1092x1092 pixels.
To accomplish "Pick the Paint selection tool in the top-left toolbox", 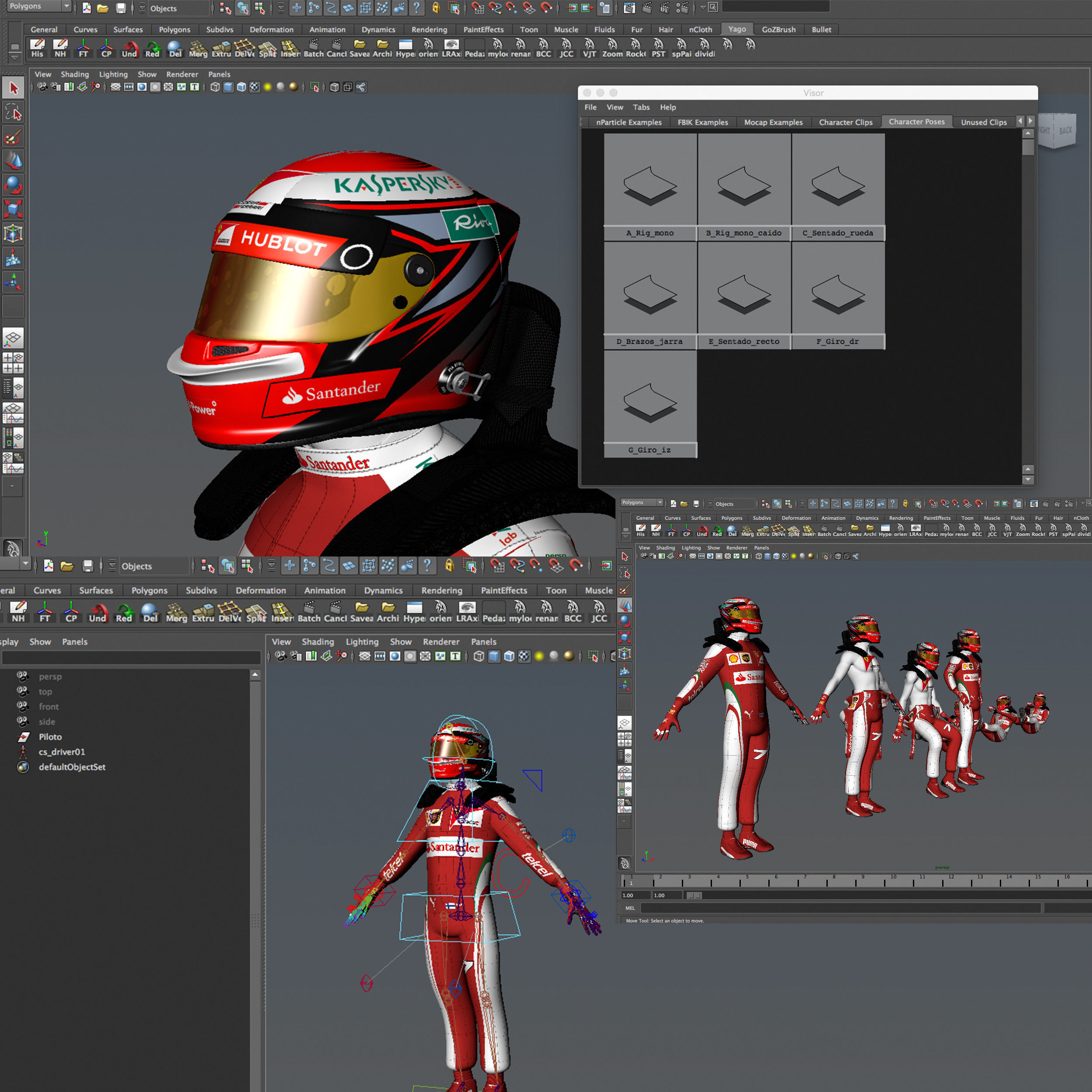I will (x=13, y=137).
